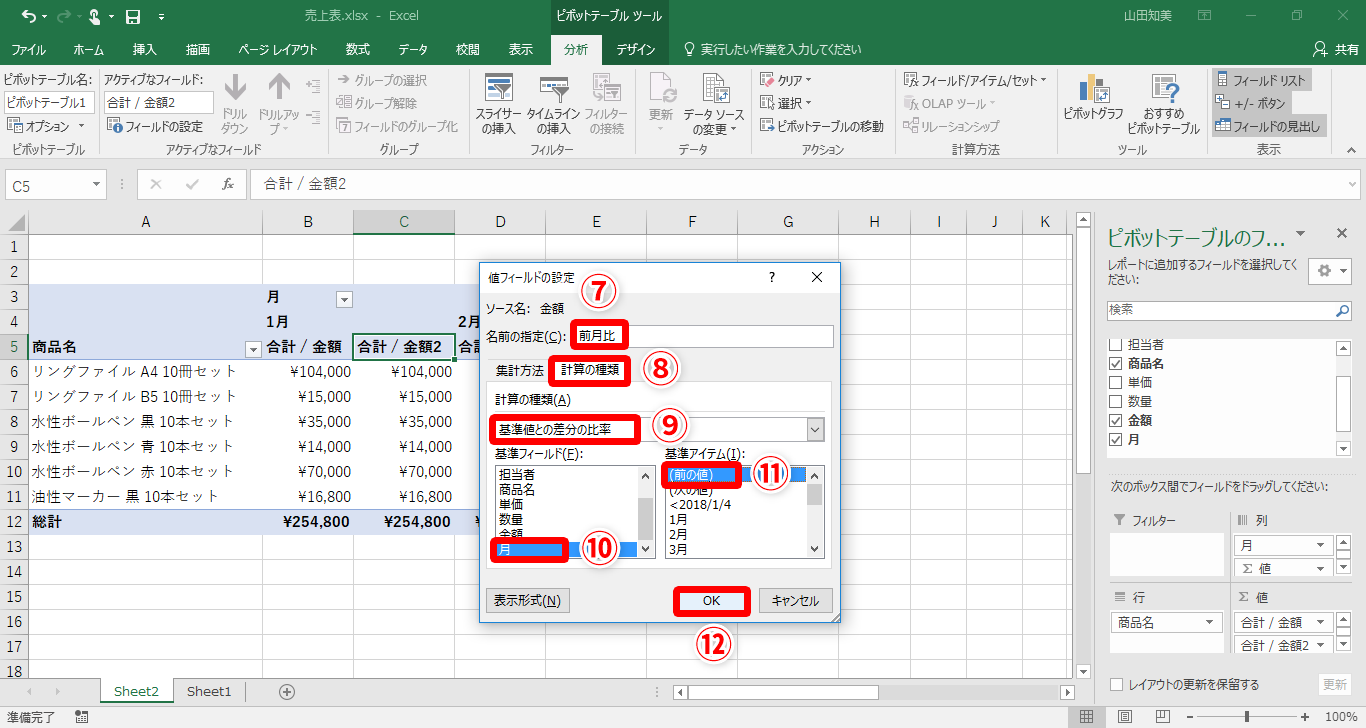Select 月 in the base field list
Screen dimensions: 1366x728
click(x=567, y=549)
